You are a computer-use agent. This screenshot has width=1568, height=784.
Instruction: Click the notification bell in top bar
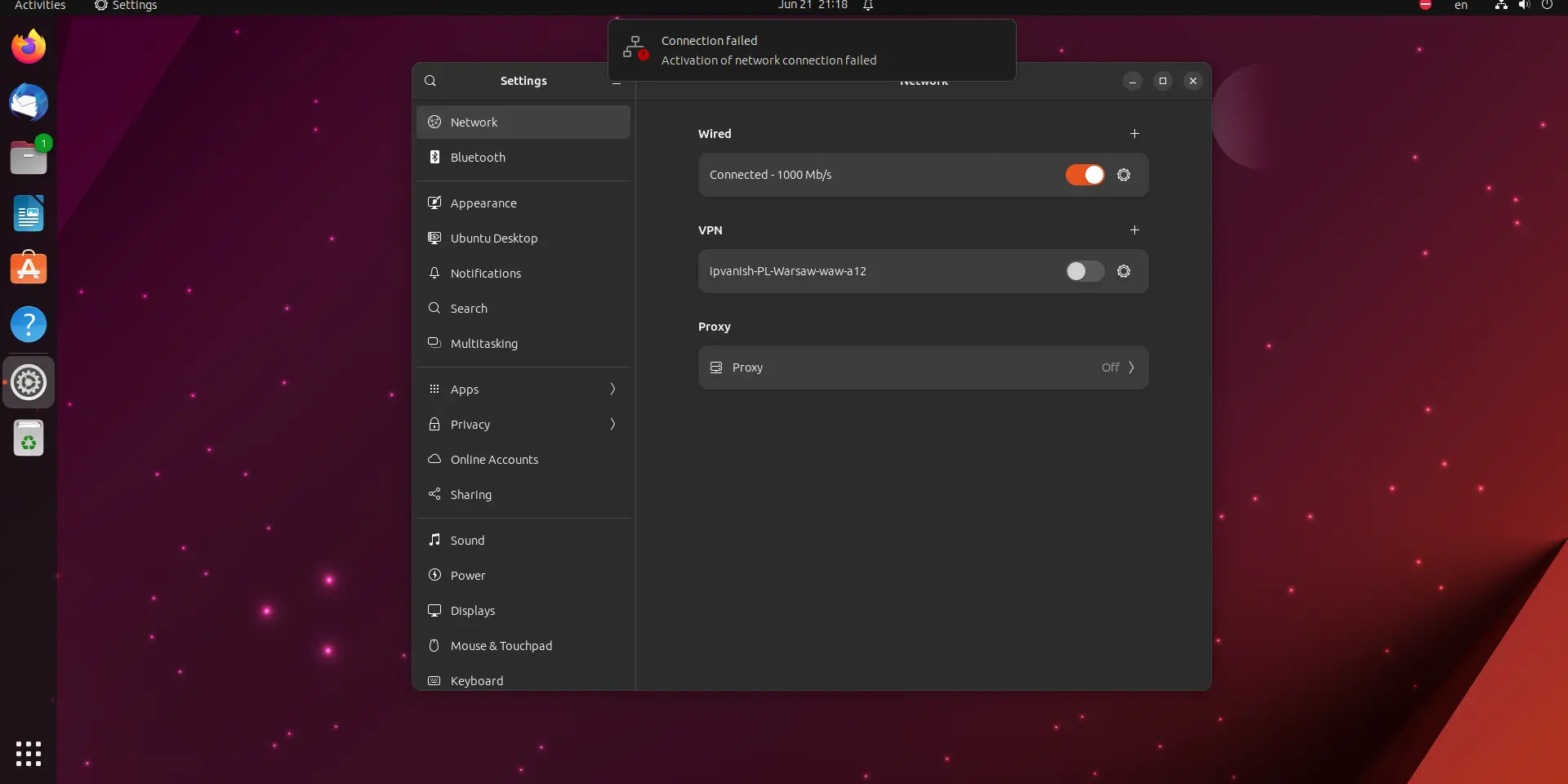pos(868,6)
